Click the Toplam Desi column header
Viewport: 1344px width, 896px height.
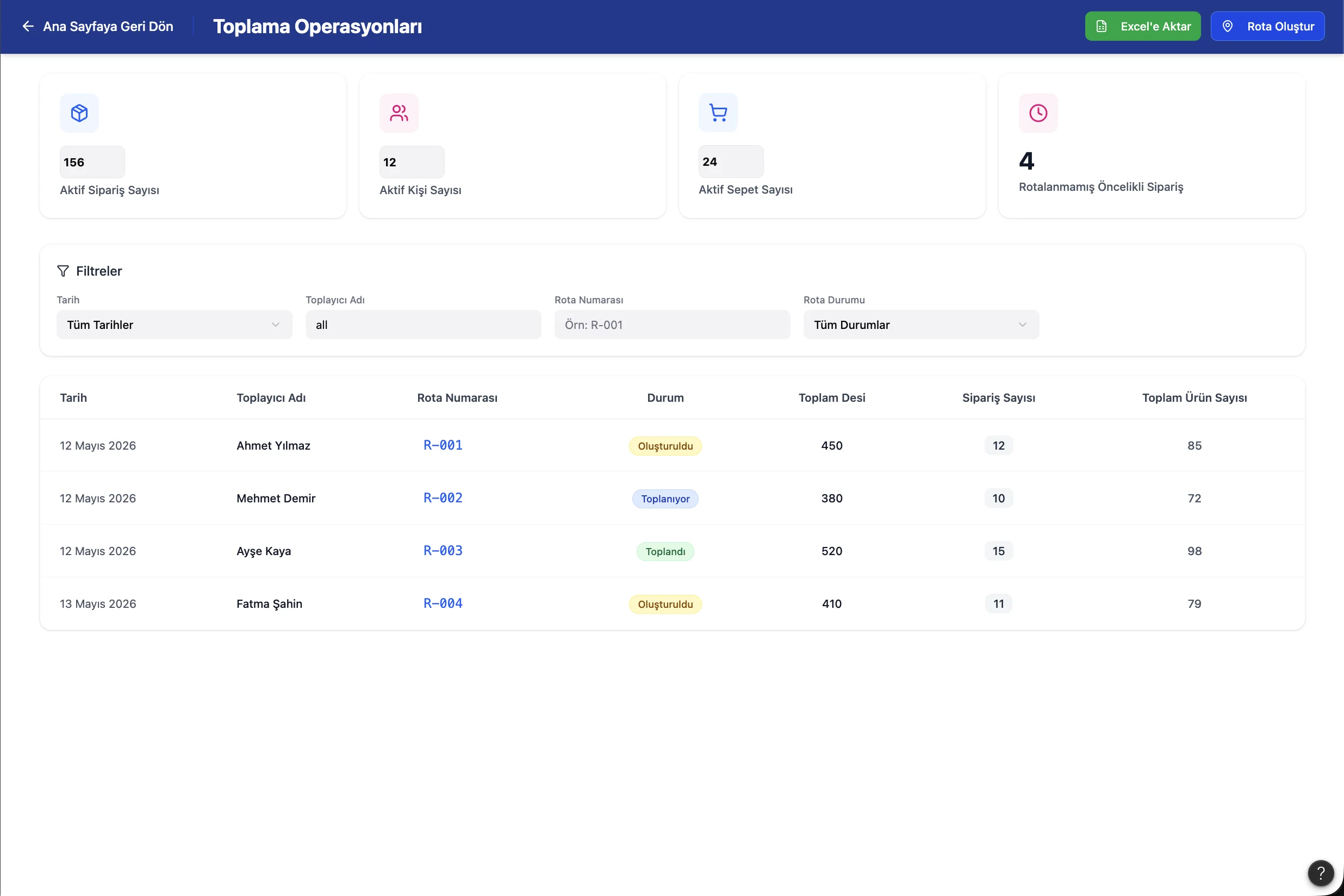point(831,398)
